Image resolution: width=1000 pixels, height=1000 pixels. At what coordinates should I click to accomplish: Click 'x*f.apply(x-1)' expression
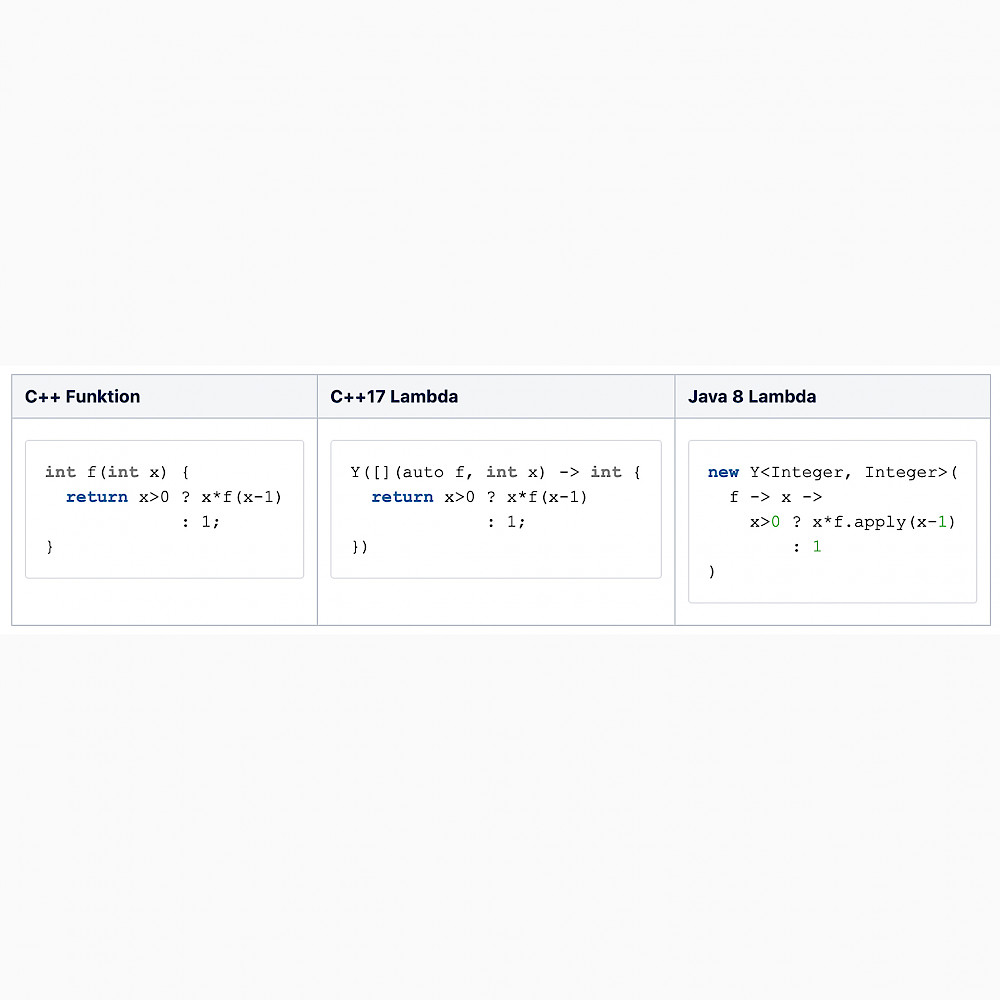click(x=883, y=522)
